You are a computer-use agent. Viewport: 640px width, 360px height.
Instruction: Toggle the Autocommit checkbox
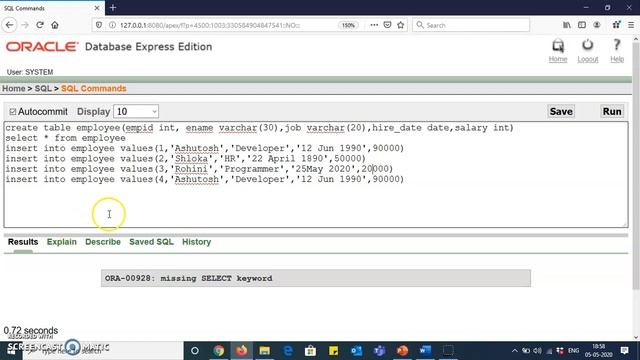click(x=13, y=111)
